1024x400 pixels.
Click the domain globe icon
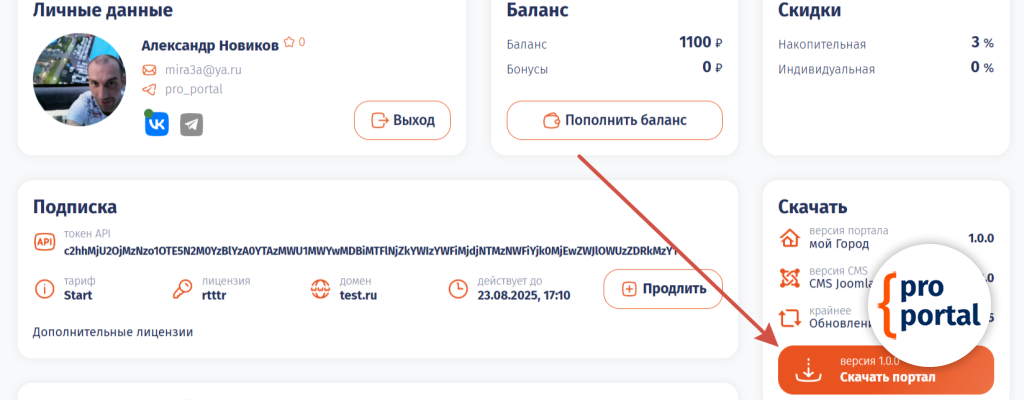coord(320,289)
